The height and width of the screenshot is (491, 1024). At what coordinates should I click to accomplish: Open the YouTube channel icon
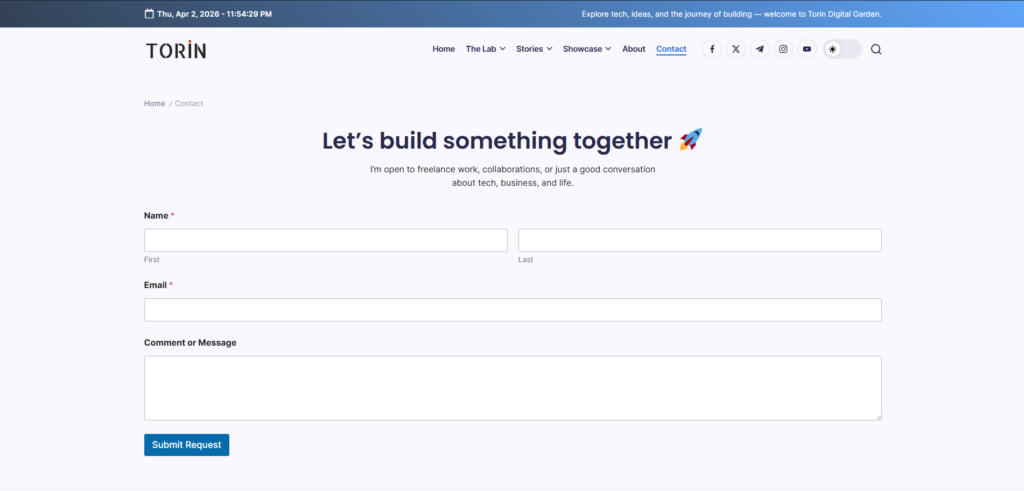point(807,49)
